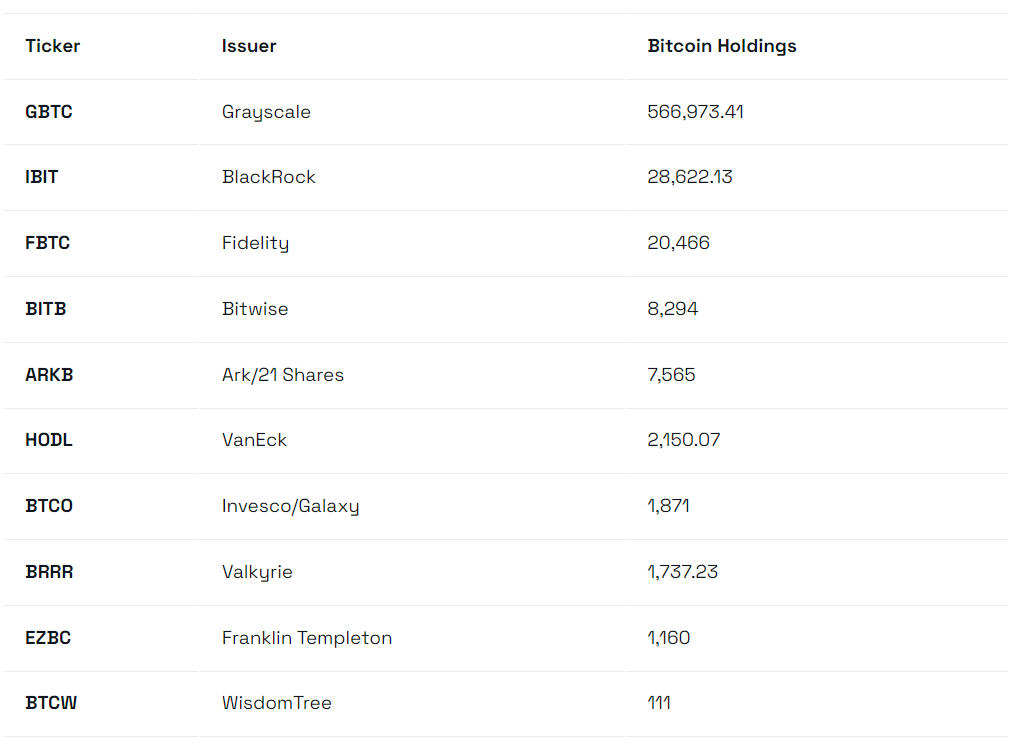The height and width of the screenshot is (751, 1021).
Task: Click the Ticker column header
Action: [x=53, y=46]
